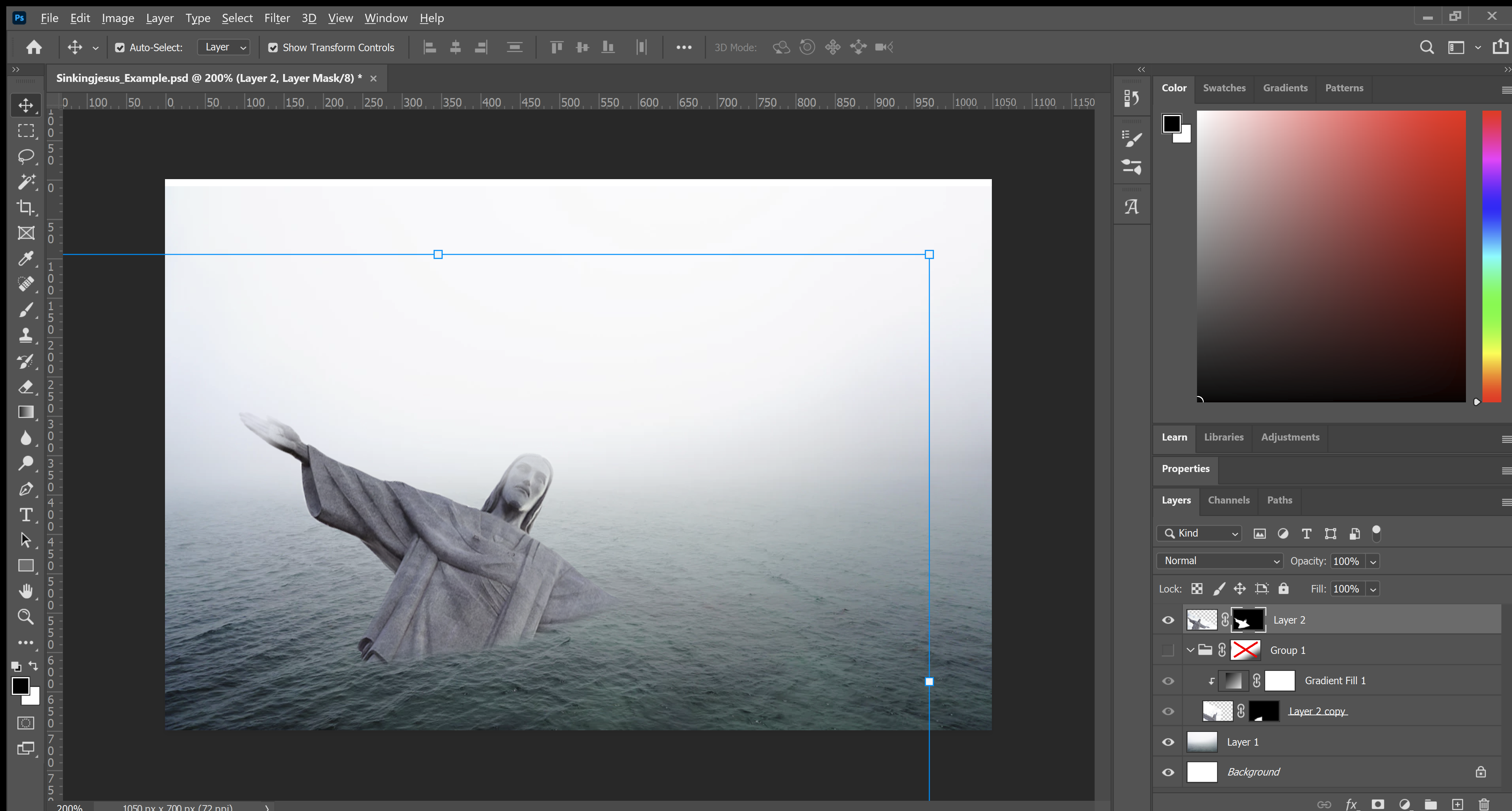
Task: Click the layer style fx icon
Action: (x=1351, y=804)
